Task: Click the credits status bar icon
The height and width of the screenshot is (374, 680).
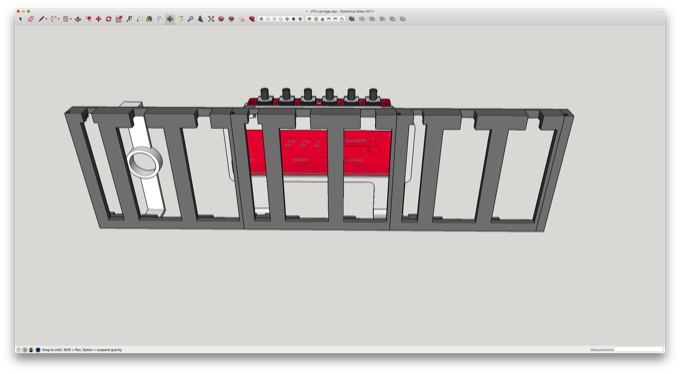Action: 25,350
